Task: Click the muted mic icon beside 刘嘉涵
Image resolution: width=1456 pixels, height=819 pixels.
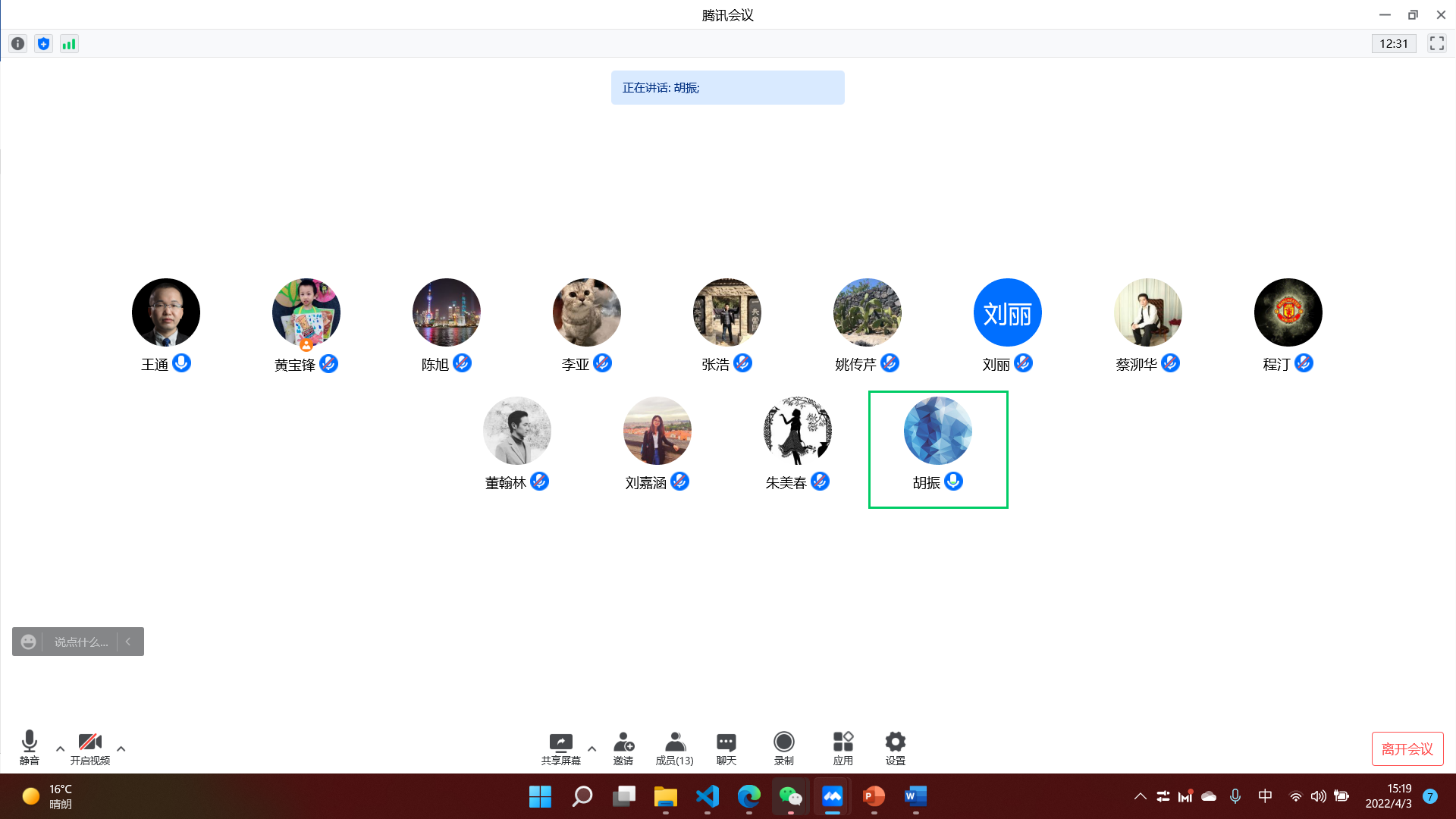Action: [679, 482]
